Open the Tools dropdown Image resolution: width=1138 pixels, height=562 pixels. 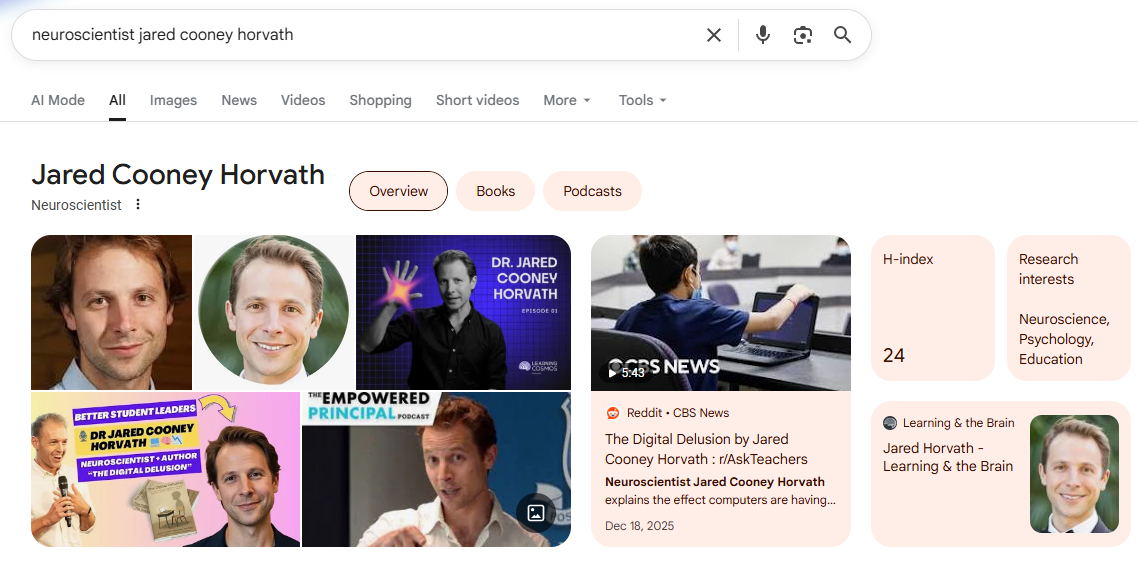tap(642, 100)
